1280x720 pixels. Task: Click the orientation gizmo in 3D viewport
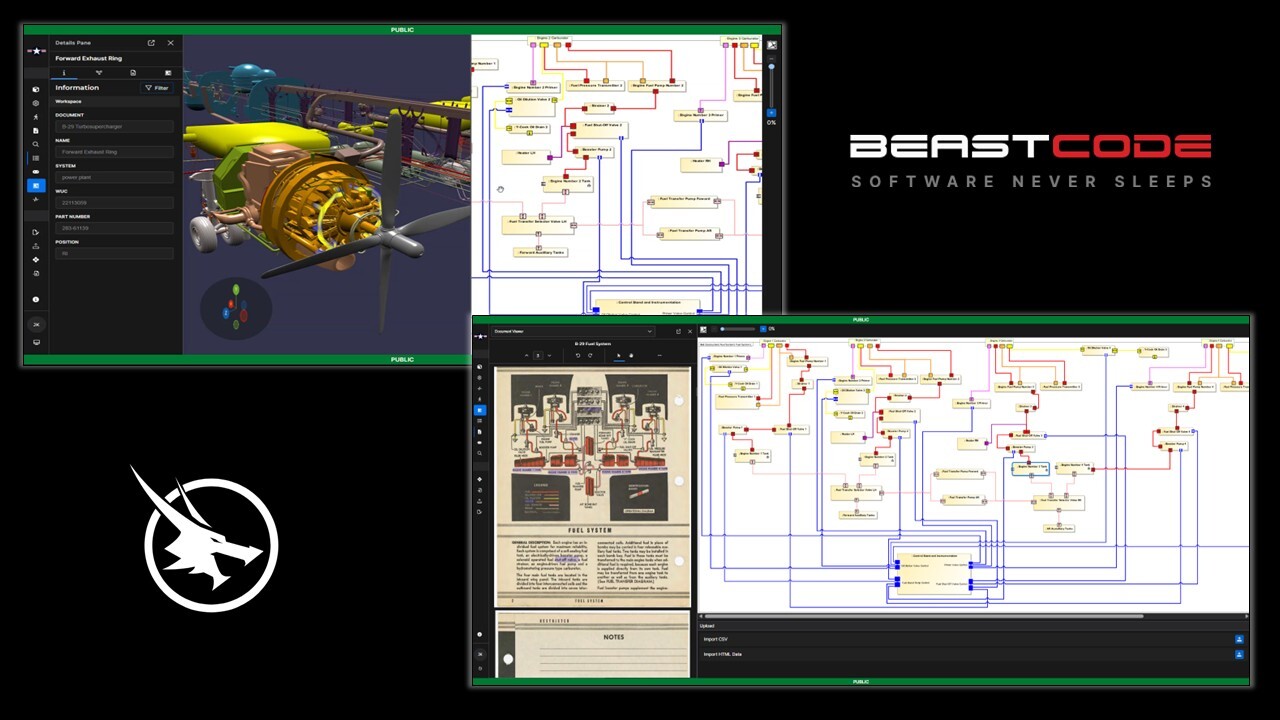tap(235, 306)
